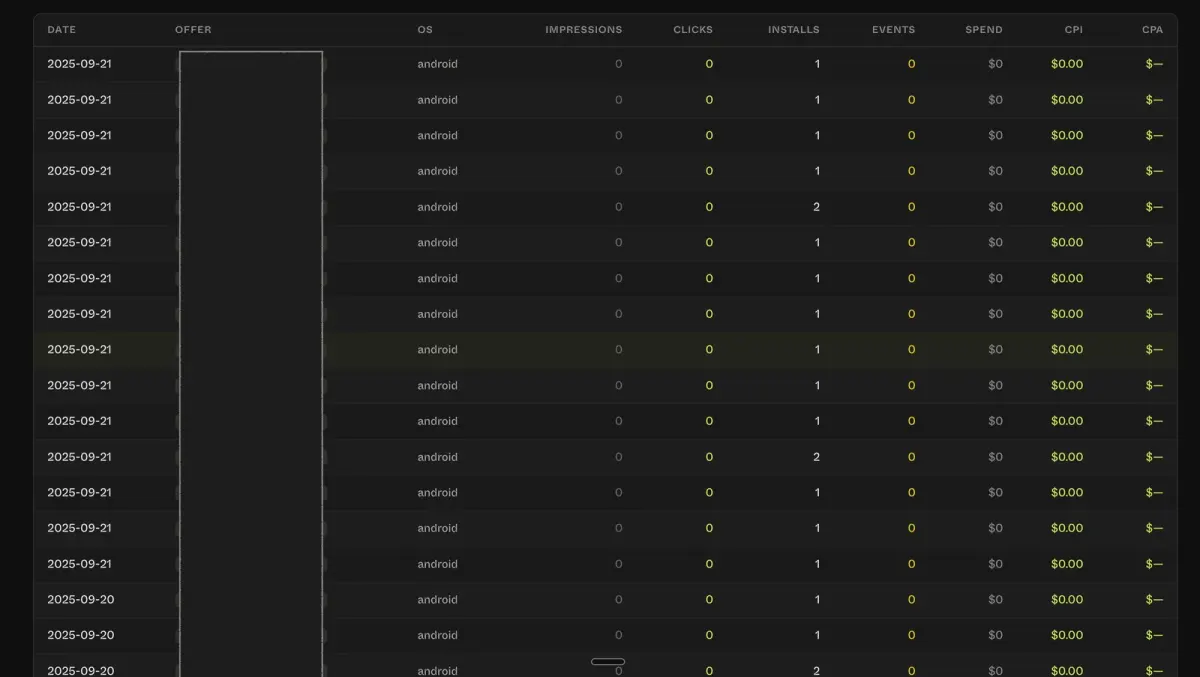Select the CPI column header
The height and width of the screenshot is (677, 1200).
1073,30
